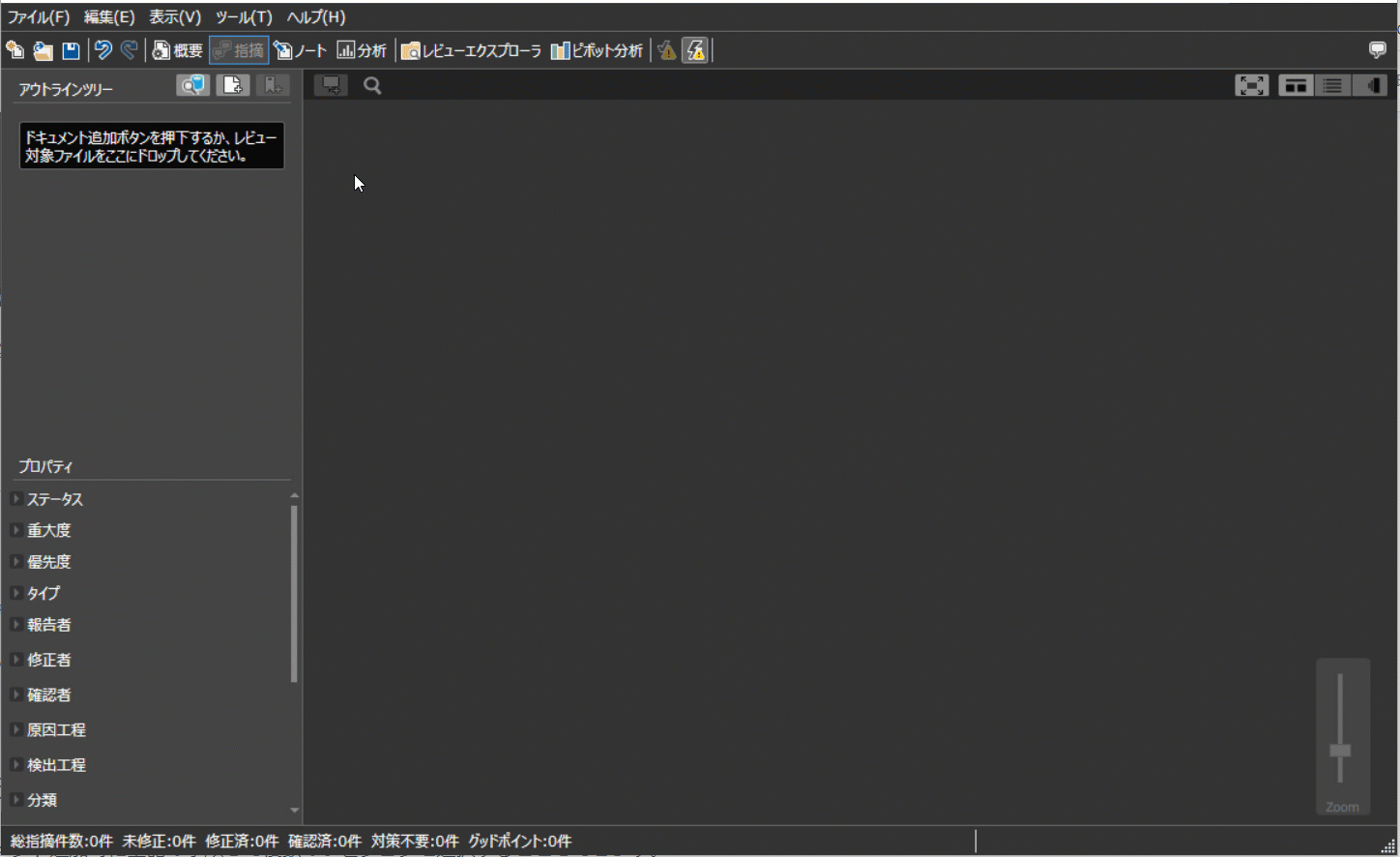Open the 表示(V) menu

coord(174,16)
